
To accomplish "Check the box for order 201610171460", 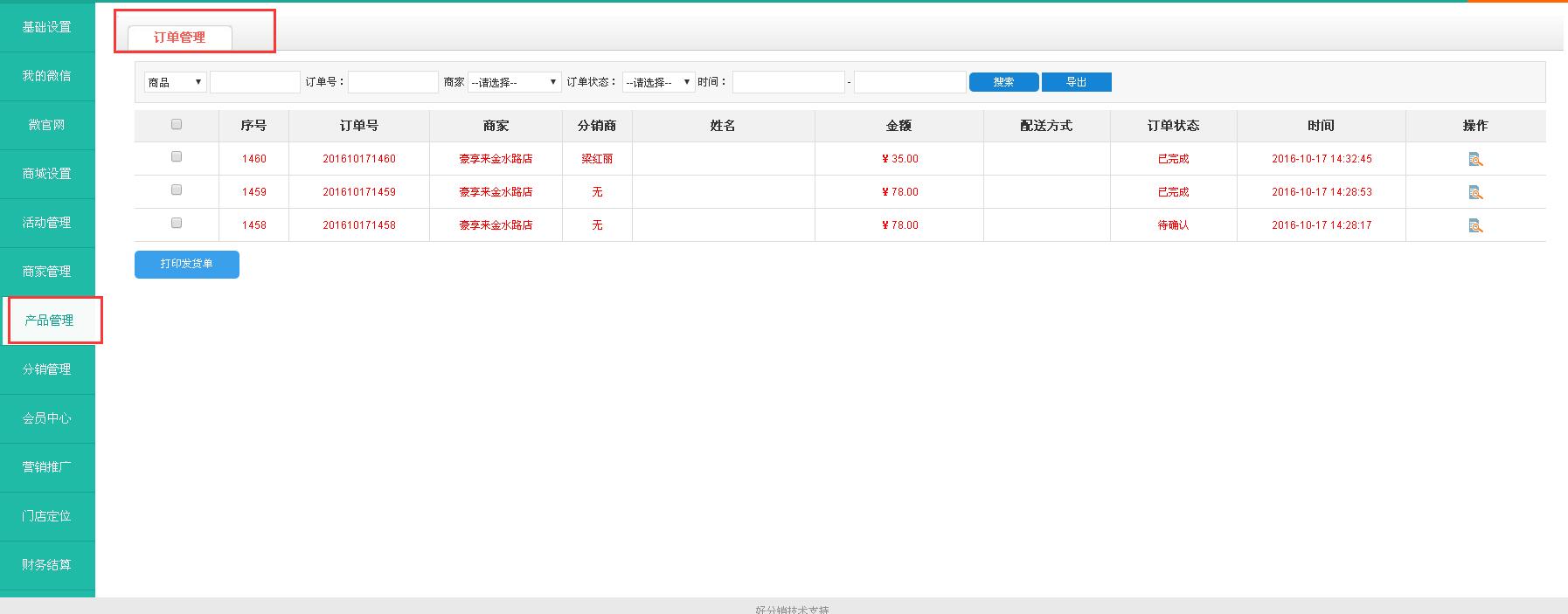I will 177,157.
